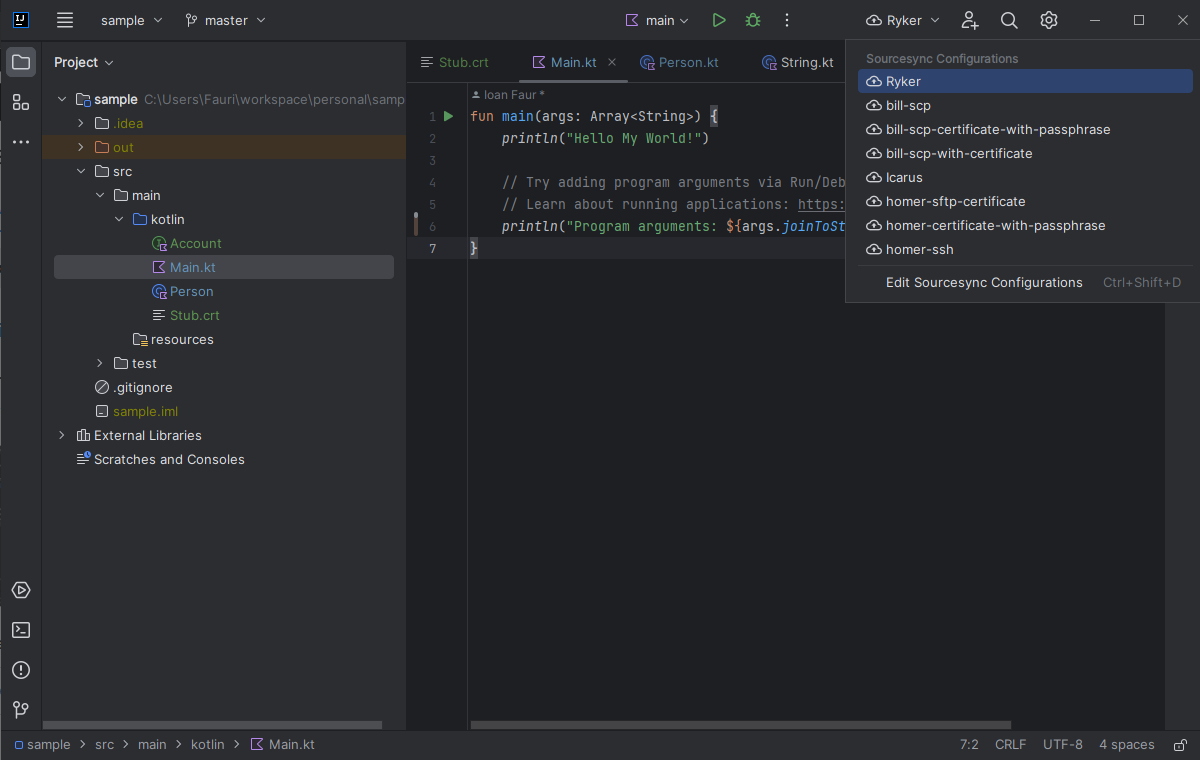Run Main.kt using the green play icon

tap(718, 19)
